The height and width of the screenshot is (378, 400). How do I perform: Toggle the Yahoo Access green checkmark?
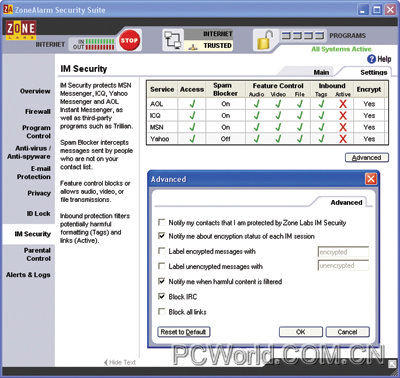[192, 139]
